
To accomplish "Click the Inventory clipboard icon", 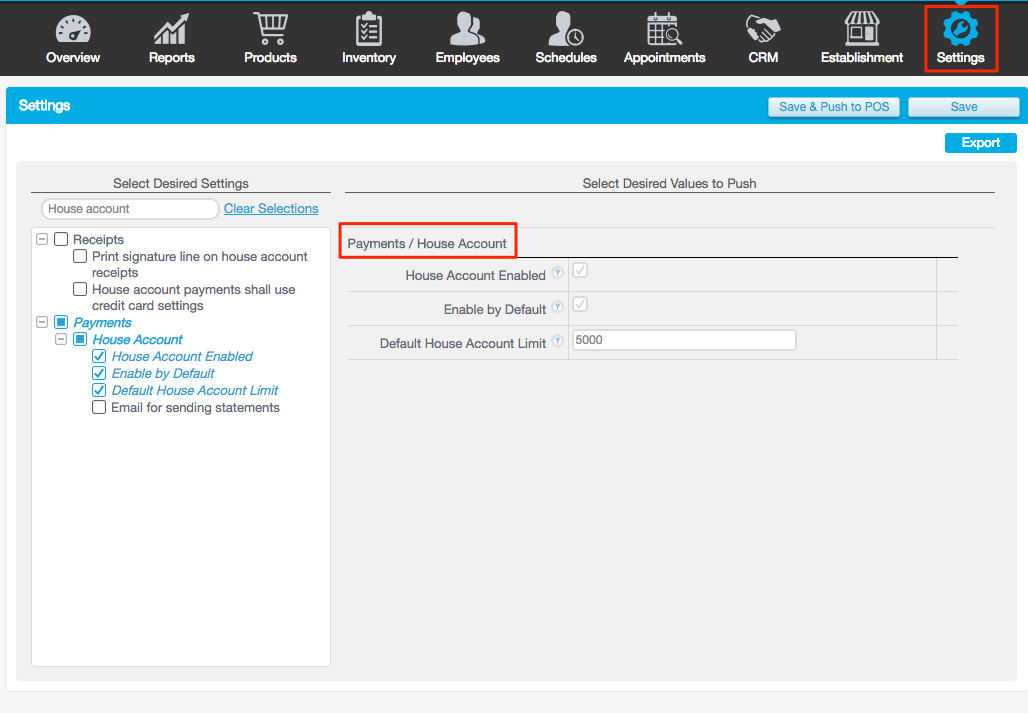I will tap(368, 30).
